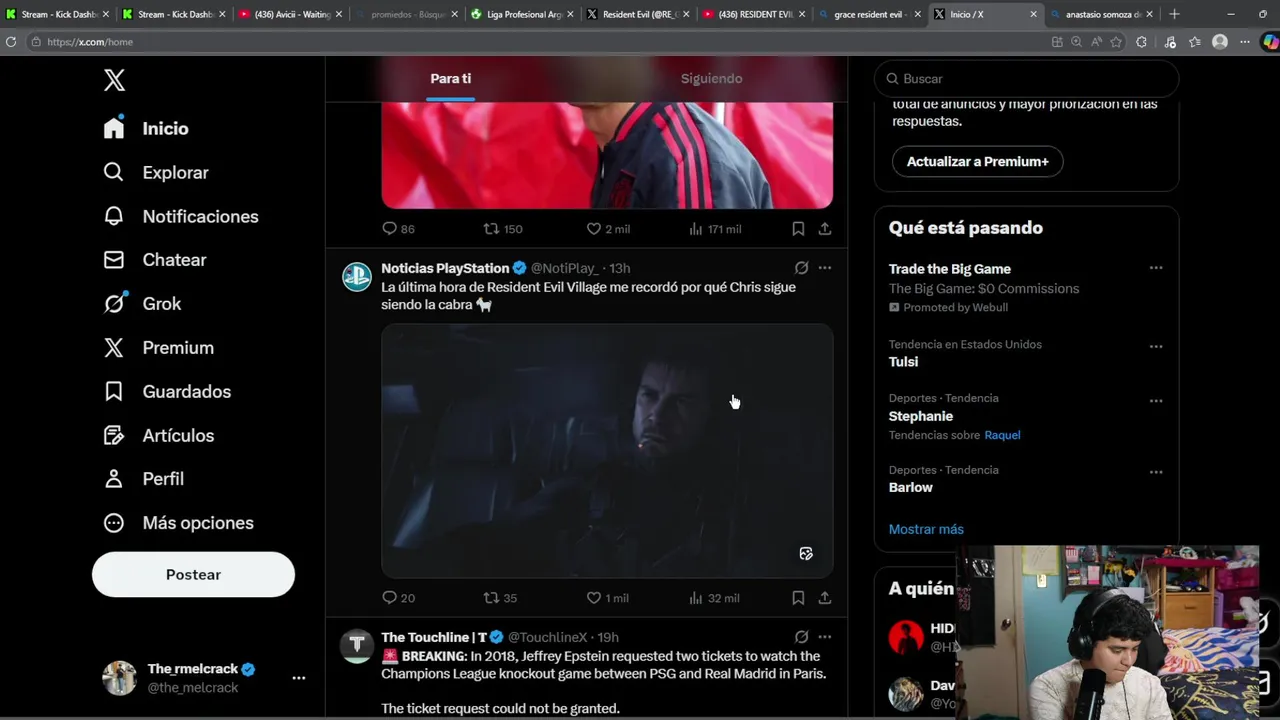Bookmark the Noticias PlayStation post

[x=798, y=598]
